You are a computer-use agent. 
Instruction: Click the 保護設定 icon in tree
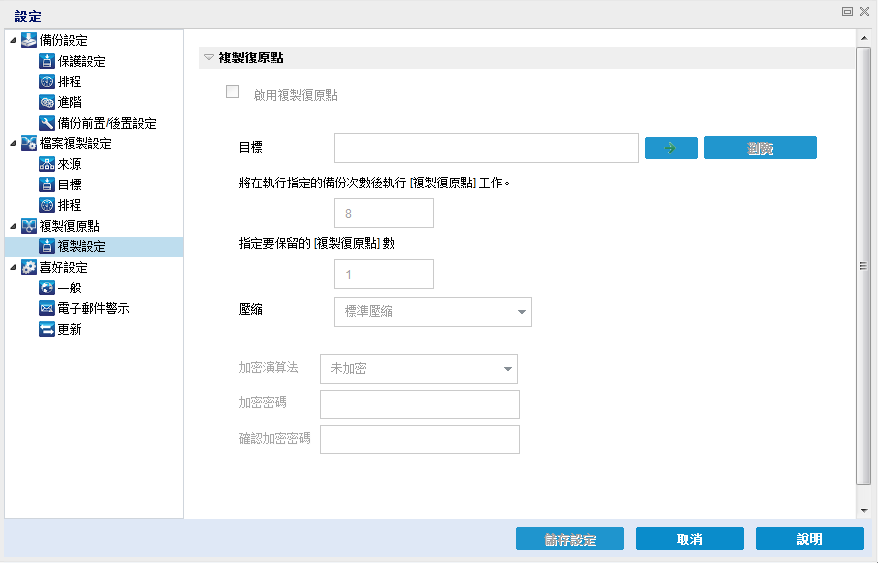46,61
